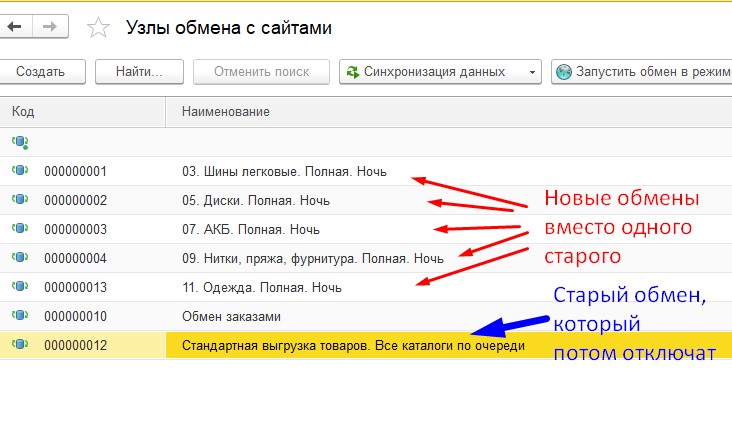The width and height of the screenshot is (732, 440).
Task: Click node icon for row 000000002
Action: 19,200
